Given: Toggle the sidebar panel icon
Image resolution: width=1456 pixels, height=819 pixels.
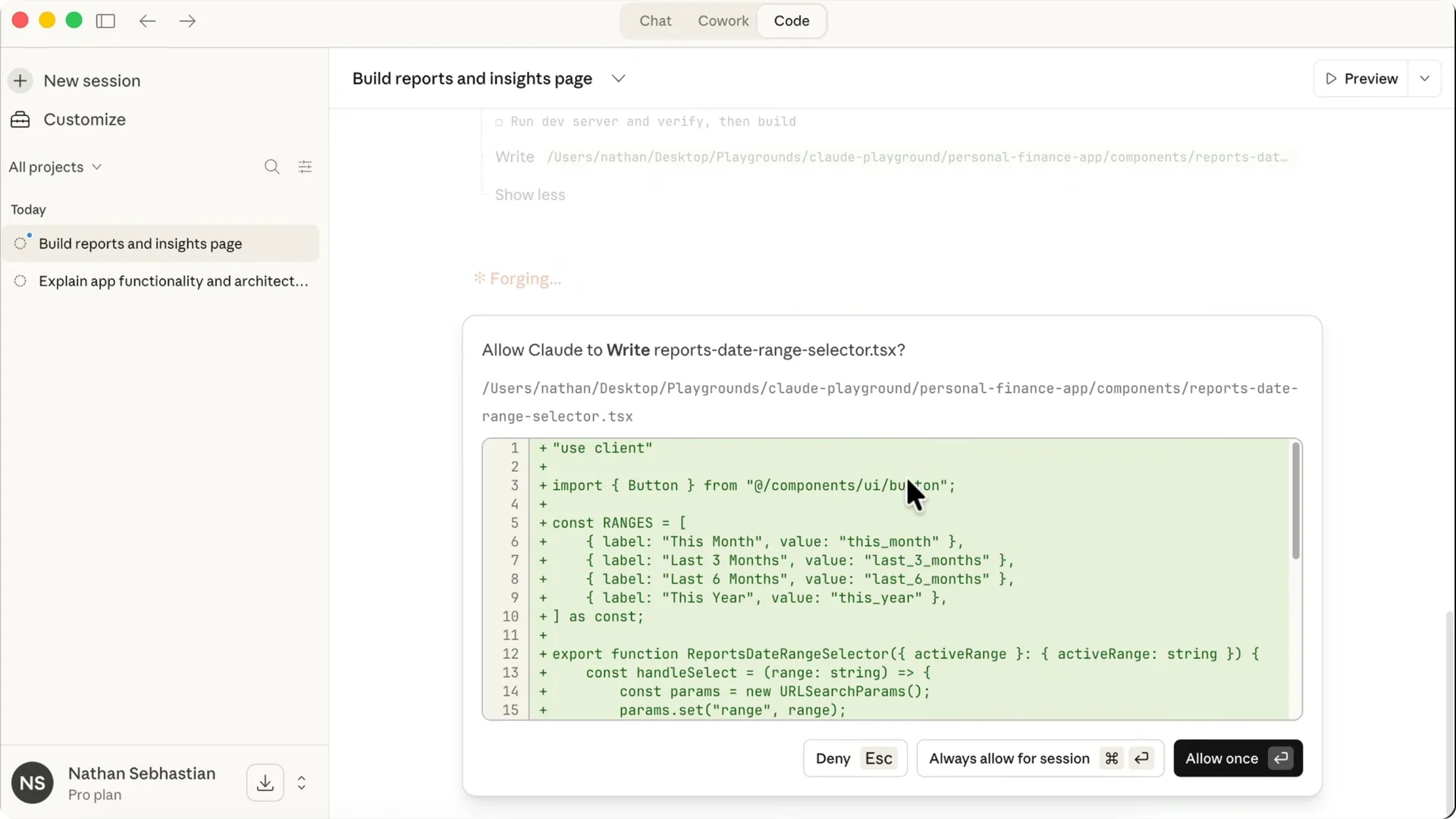Looking at the screenshot, I should 105,20.
